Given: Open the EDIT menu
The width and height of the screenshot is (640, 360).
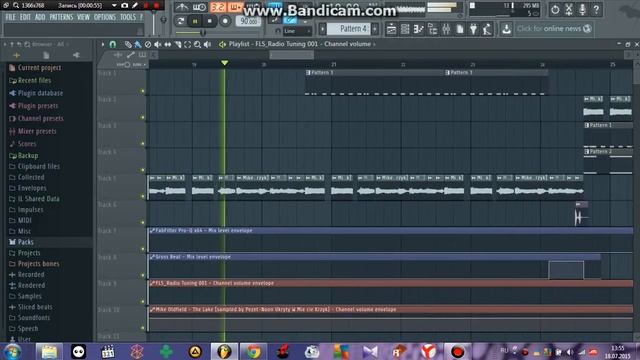Looking at the screenshot, I should point(25,17).
